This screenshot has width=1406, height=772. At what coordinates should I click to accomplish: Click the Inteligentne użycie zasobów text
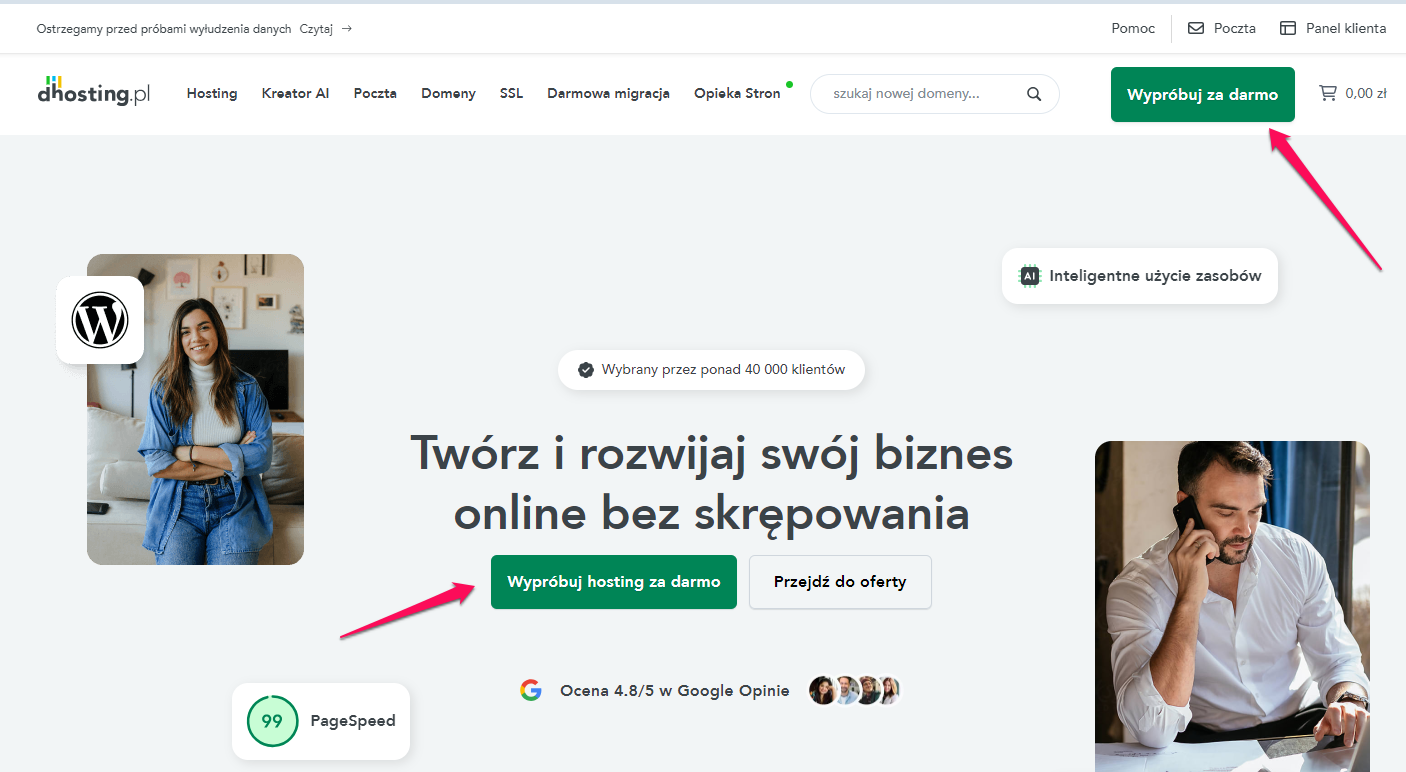[x=1155, y=276]
